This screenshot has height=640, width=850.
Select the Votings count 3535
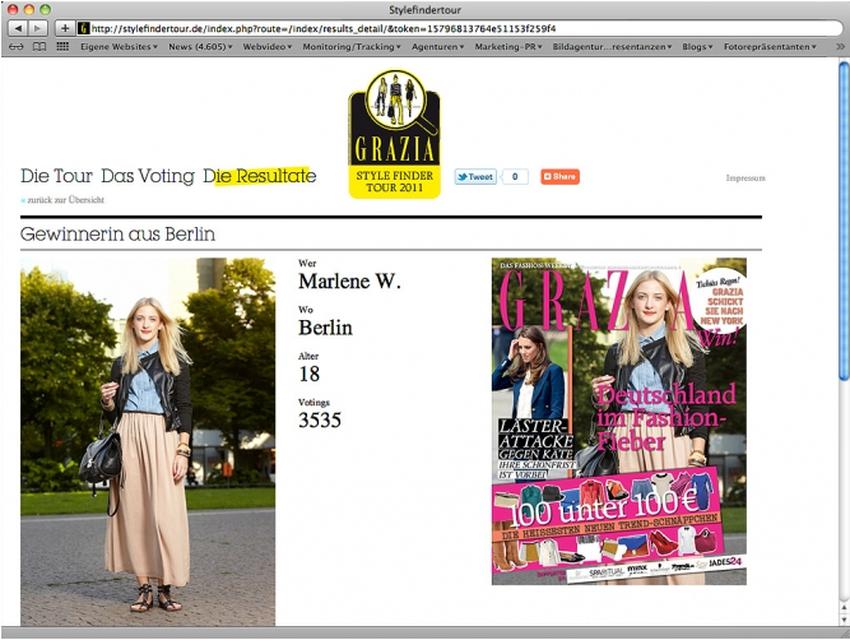point(320,420)
